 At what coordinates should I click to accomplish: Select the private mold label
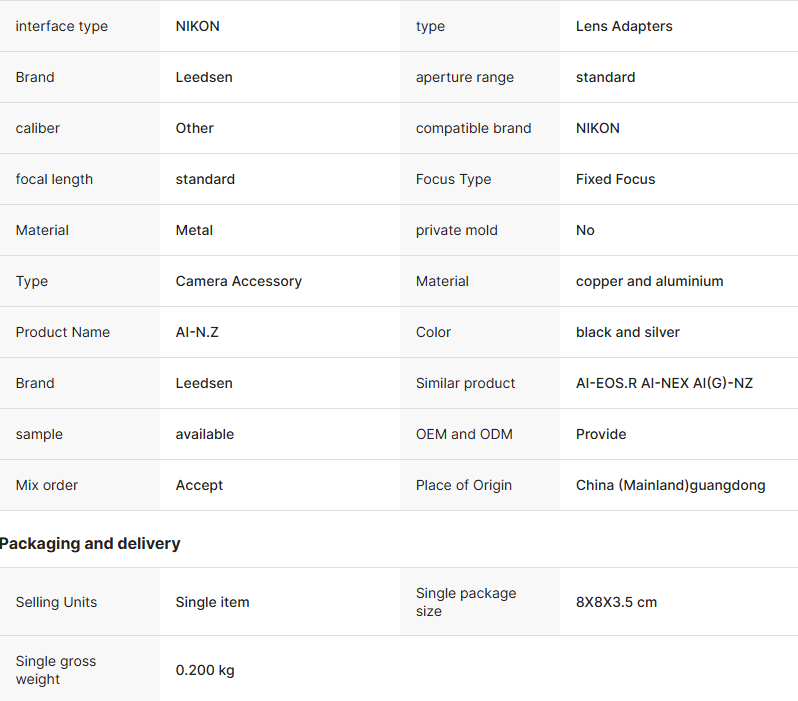pyautogui.click(x=456, y=230)
